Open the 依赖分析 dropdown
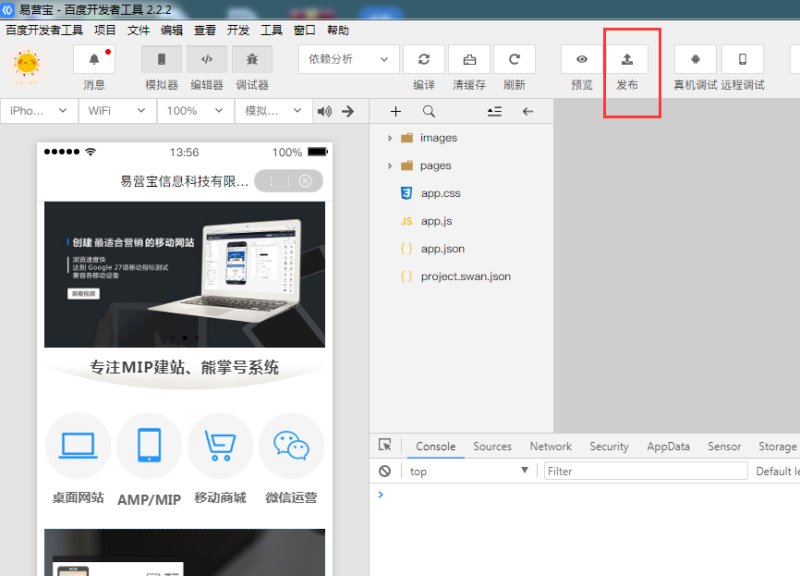The width and height of the screenshot is (800, 576). pos(348,60)
